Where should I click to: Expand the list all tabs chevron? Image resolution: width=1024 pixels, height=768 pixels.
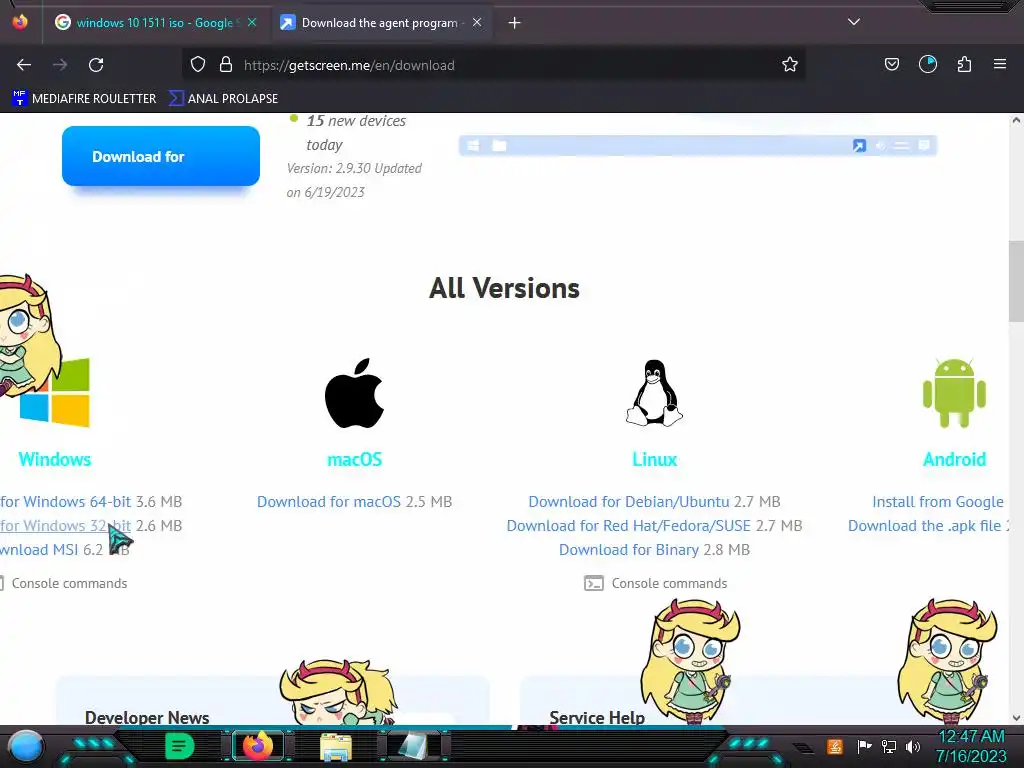[854, 22]
